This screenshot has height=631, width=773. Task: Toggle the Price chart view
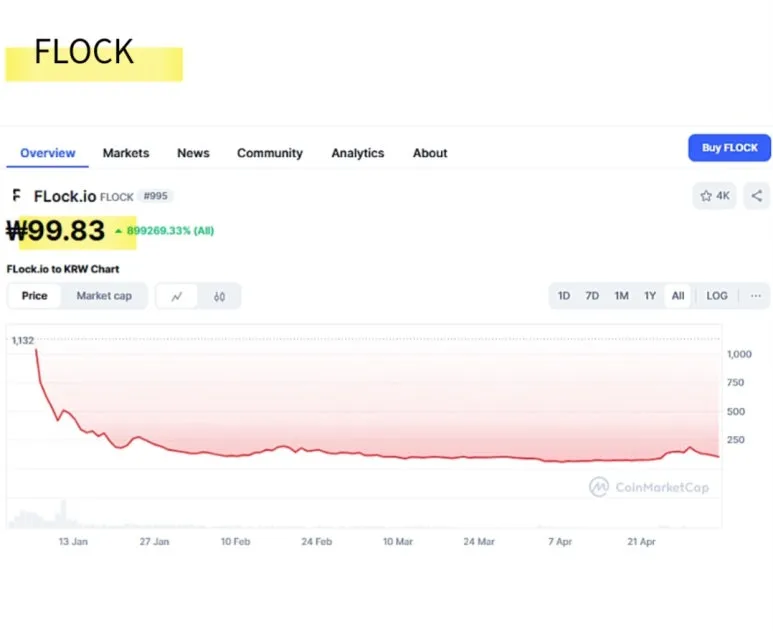coord(35,296)
